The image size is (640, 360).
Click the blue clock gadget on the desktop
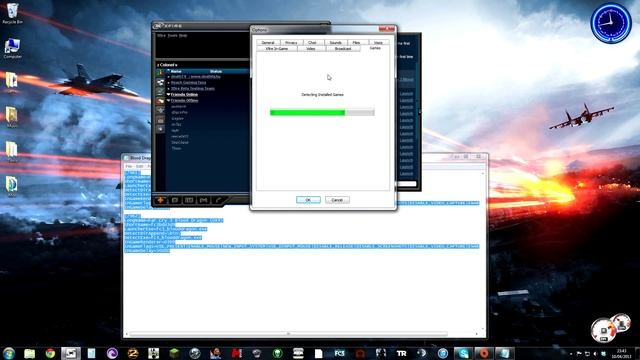611,23
